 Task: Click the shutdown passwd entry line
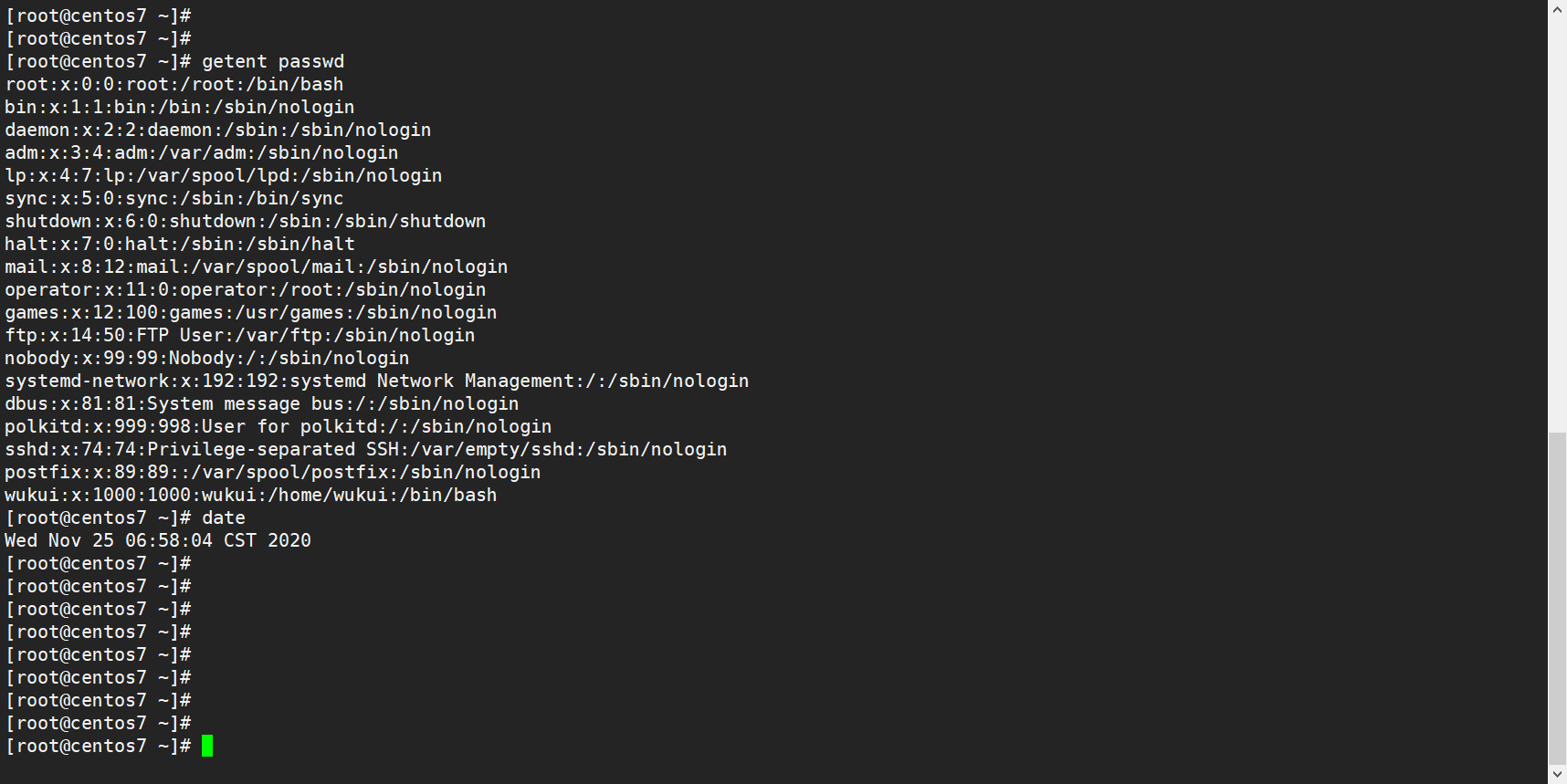[x=245, y=222]
